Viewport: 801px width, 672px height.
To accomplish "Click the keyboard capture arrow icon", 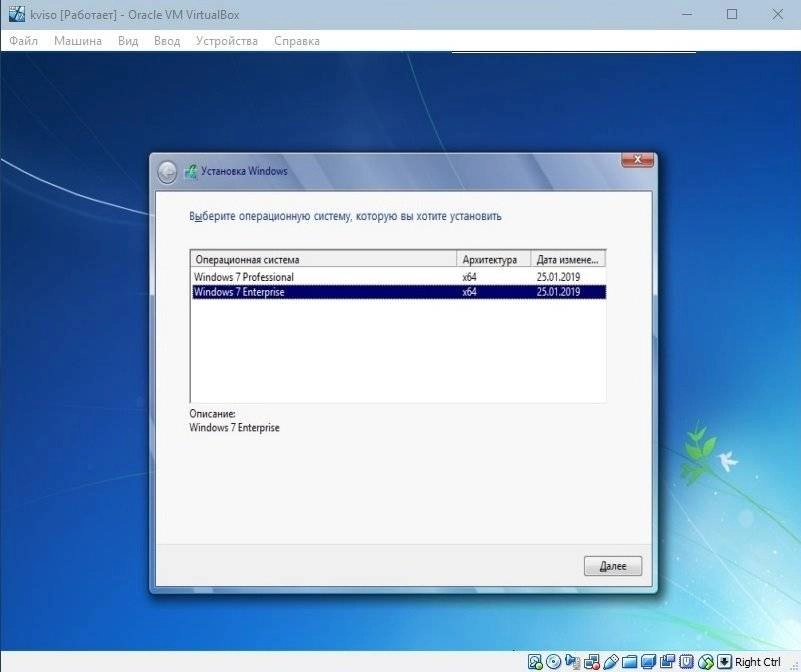I will pos(724,661).
